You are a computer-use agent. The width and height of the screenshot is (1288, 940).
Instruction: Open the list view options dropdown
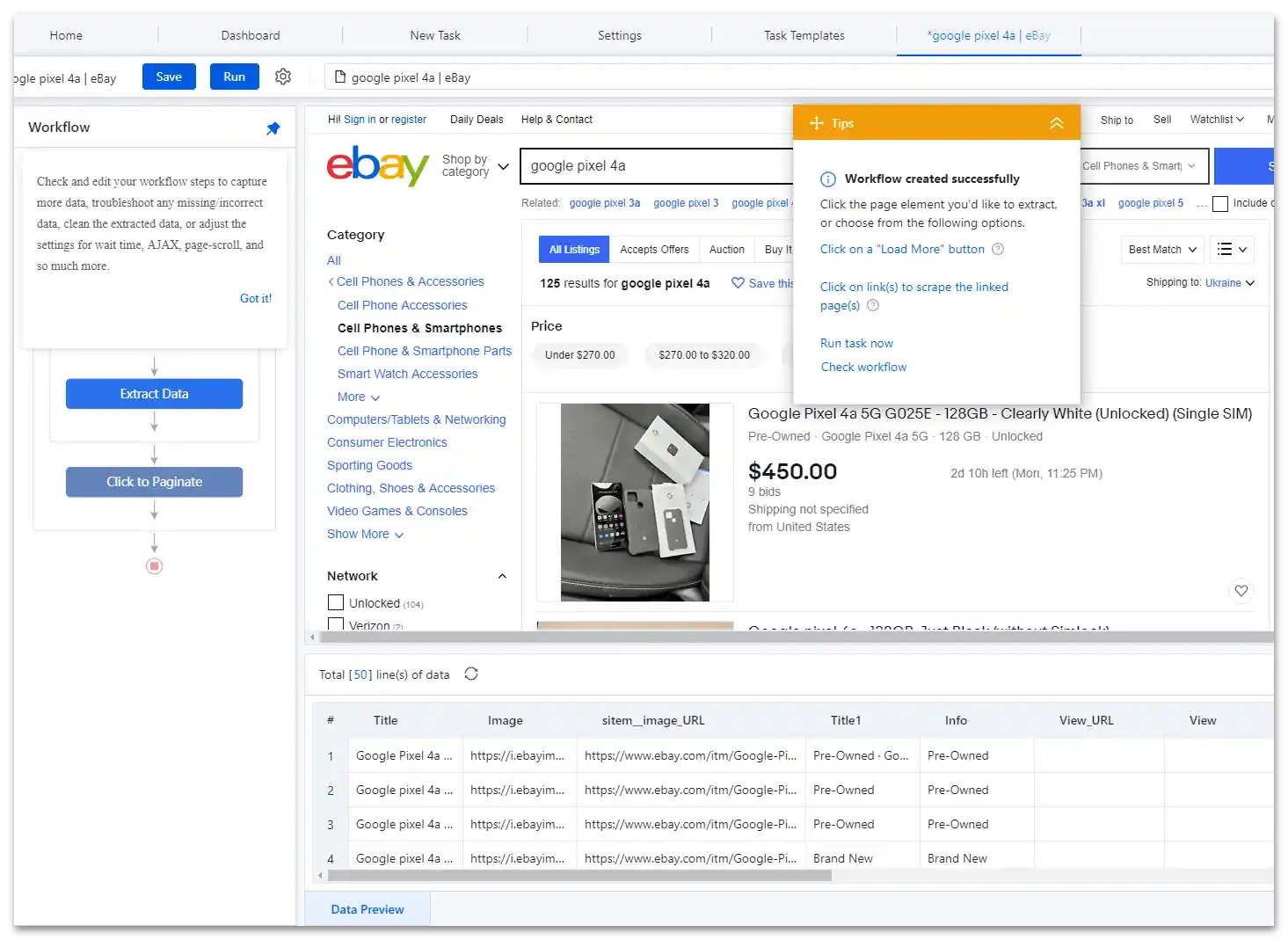[1232, 250]
